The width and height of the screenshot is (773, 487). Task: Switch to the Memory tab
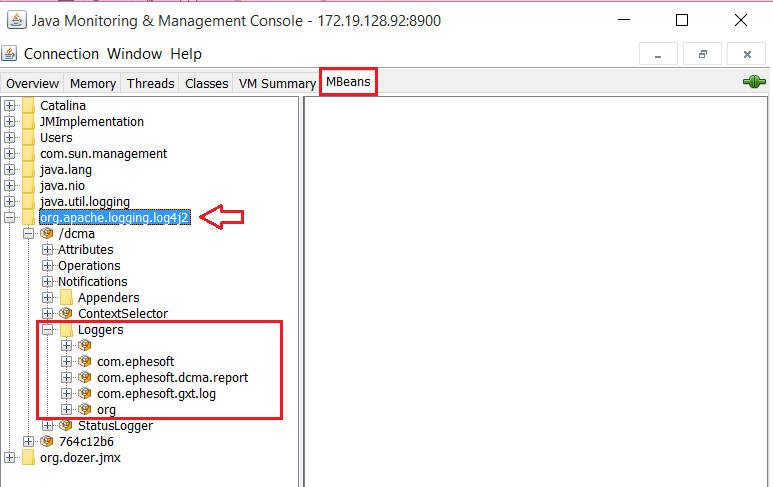[x=93, y=83]
